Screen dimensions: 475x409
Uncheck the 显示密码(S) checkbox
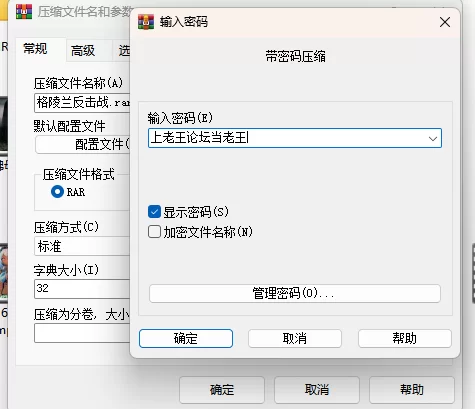click(154, 212)
